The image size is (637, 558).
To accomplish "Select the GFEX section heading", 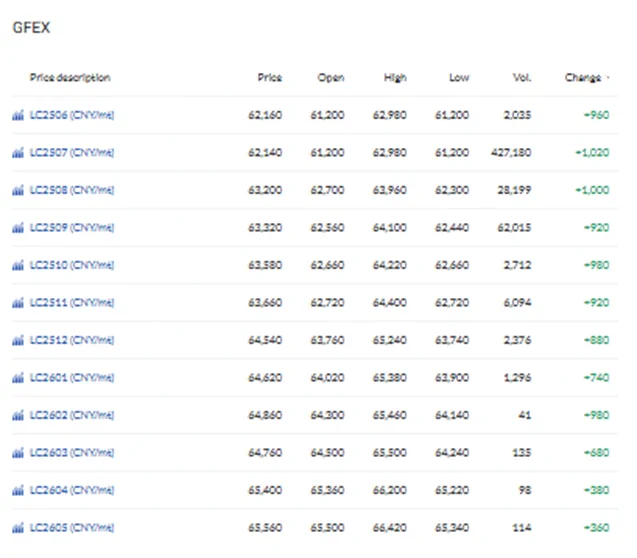I will [31, 28].
